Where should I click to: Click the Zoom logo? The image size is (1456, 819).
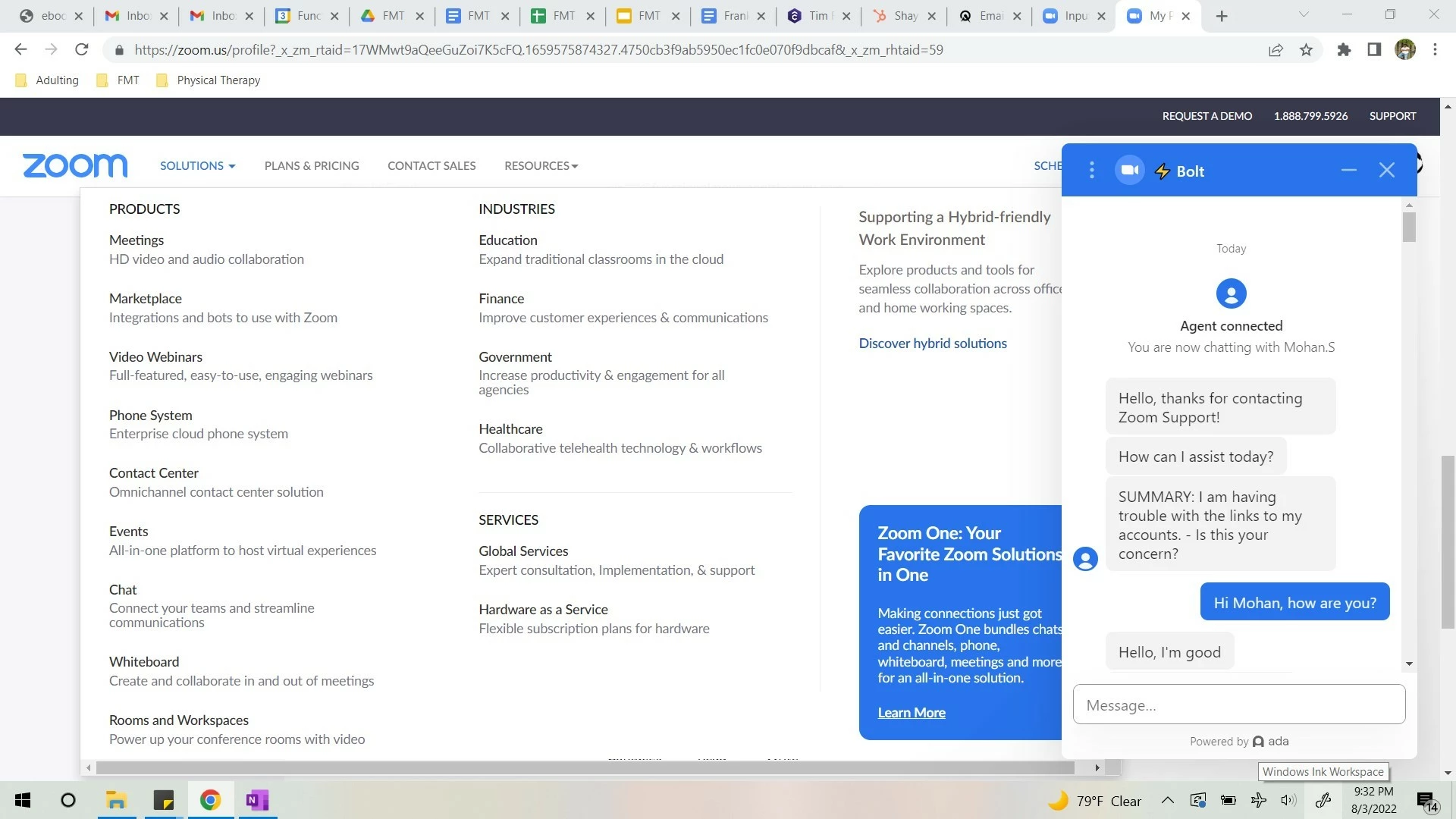[75, 165]
